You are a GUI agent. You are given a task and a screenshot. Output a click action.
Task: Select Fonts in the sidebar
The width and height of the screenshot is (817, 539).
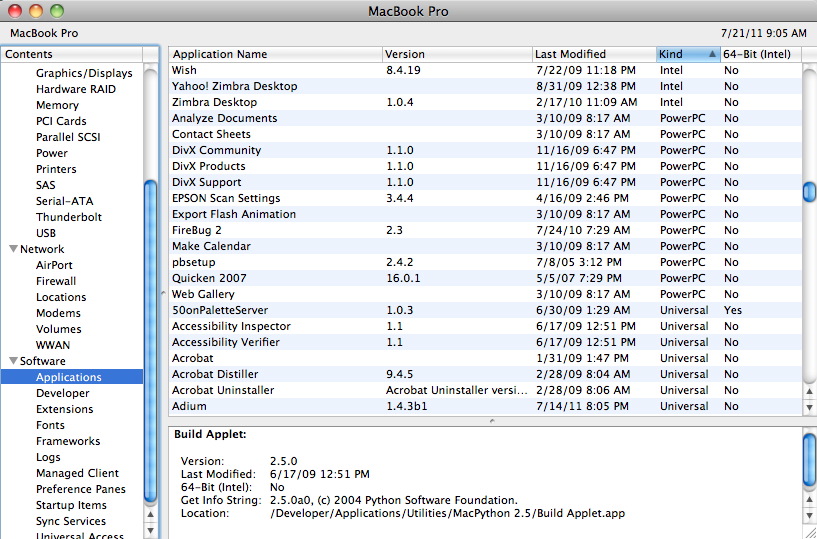(50, 425)
